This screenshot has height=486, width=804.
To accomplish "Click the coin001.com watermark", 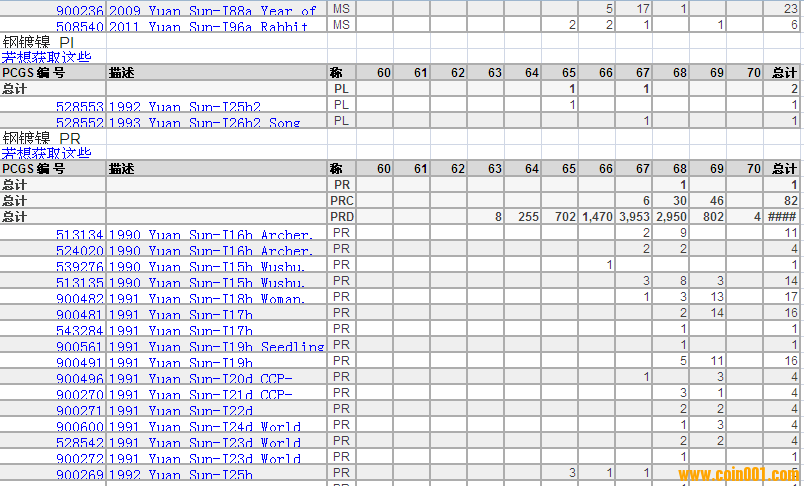I will coord(742,474).
